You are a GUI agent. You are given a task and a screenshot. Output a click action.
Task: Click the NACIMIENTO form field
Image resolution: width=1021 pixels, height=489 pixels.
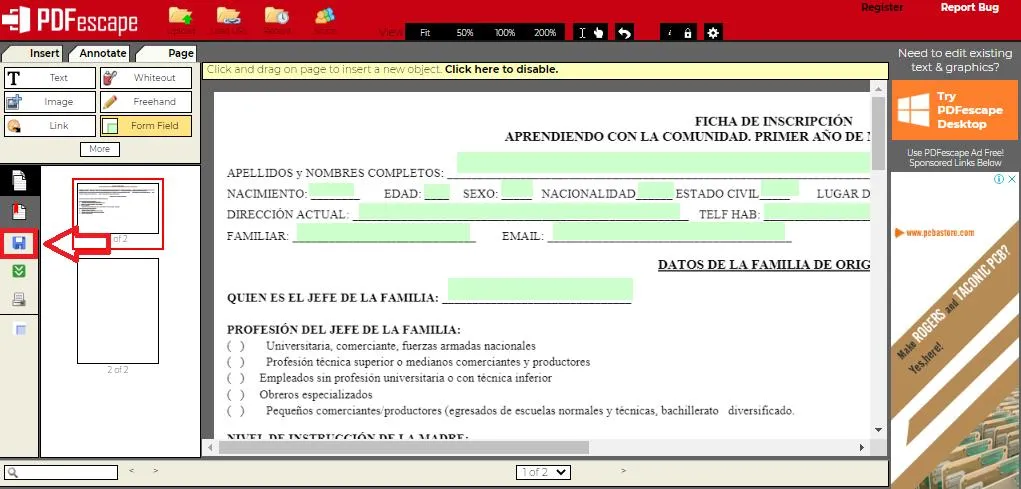point(331,190)
